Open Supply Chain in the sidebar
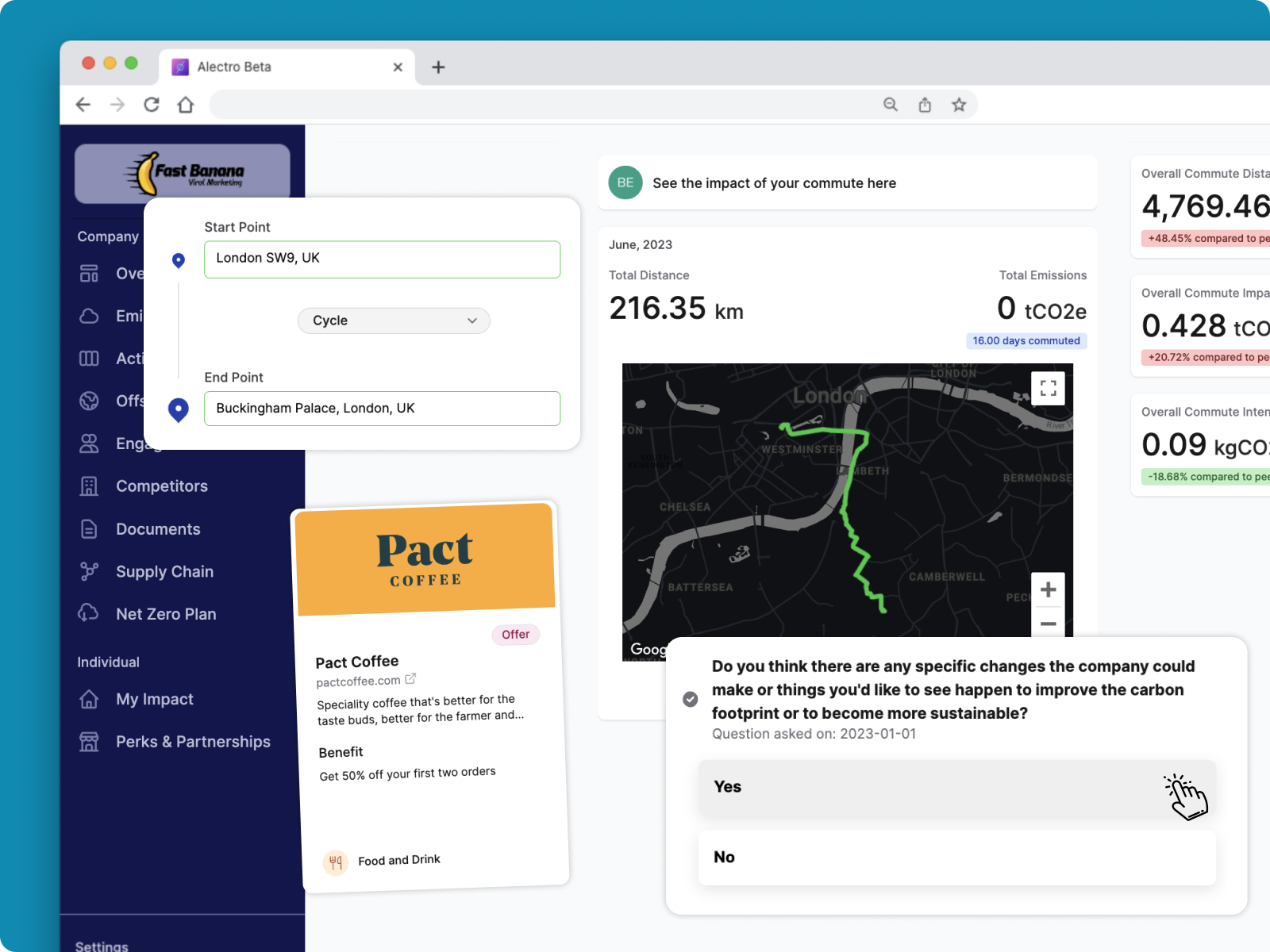Image resolution: width=1270 pixels, height=952 pixels. pyautogui.click(x=164, y=571)
